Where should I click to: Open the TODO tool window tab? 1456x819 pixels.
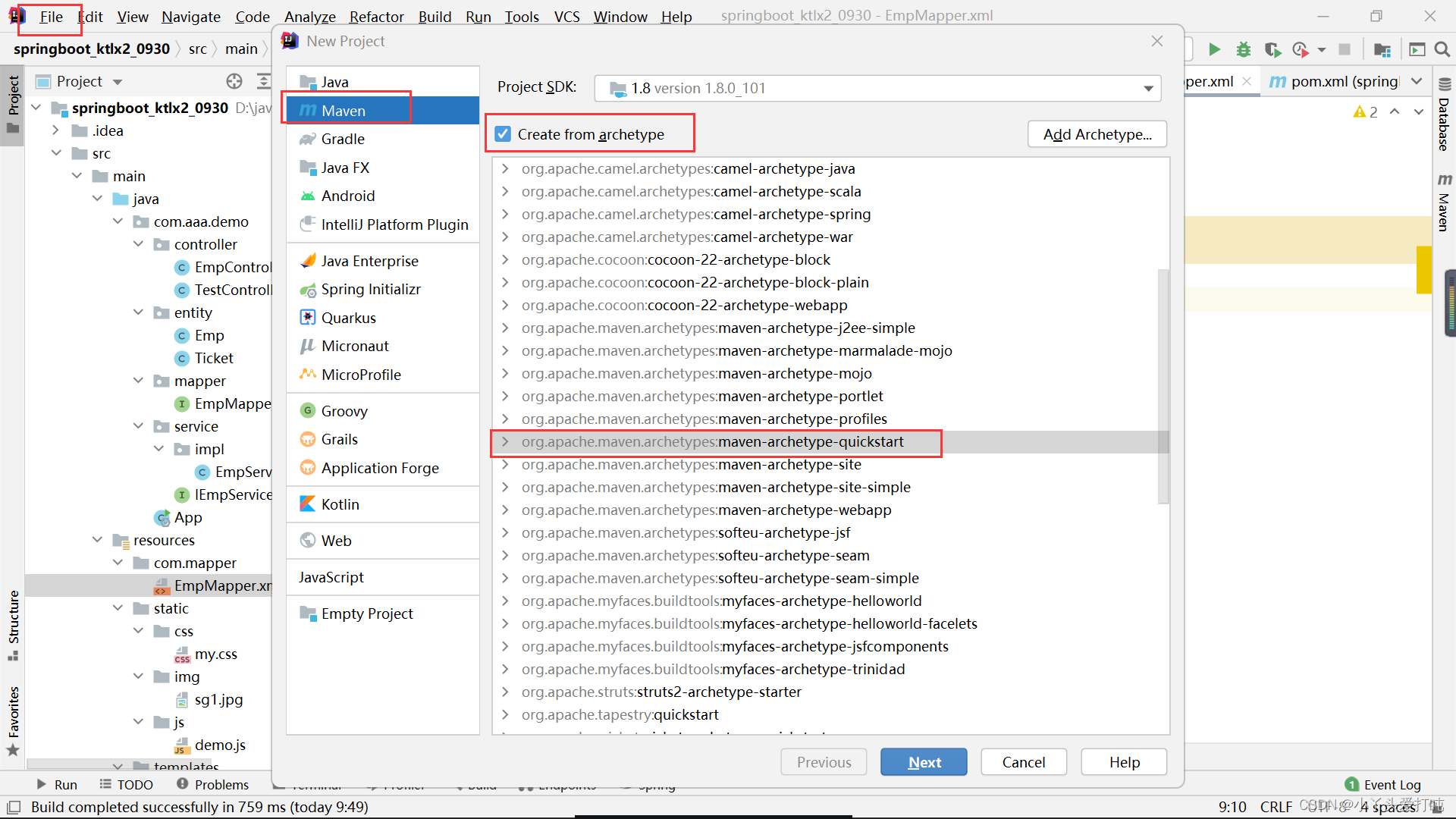127,785
